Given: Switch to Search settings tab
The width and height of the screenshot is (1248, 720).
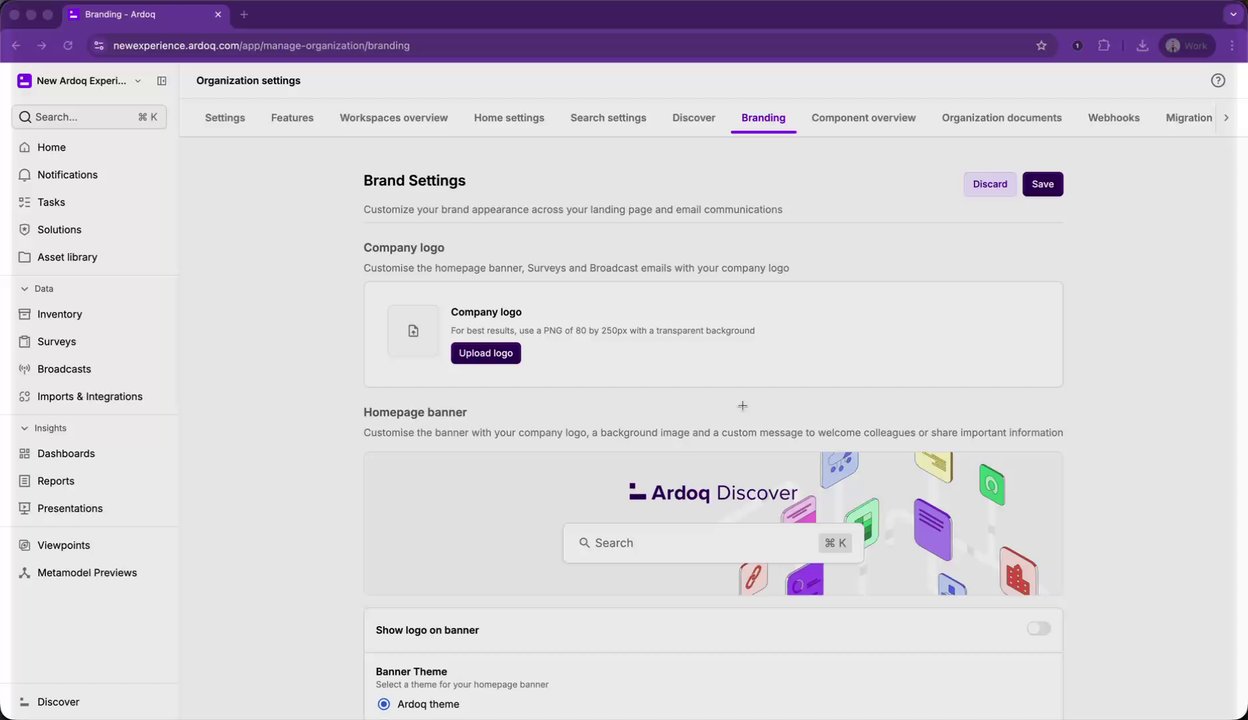Looking at the screenshot, I should (608, 118).
